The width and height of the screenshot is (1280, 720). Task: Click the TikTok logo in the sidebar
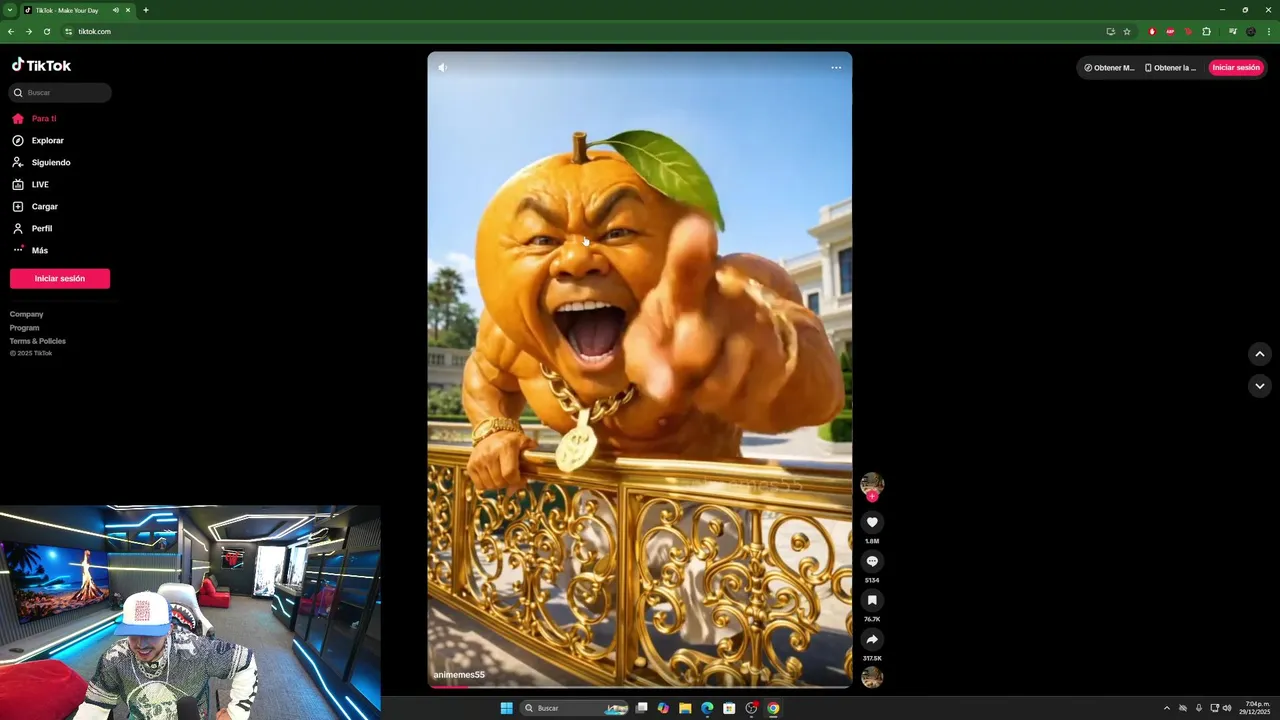point(41,65)
